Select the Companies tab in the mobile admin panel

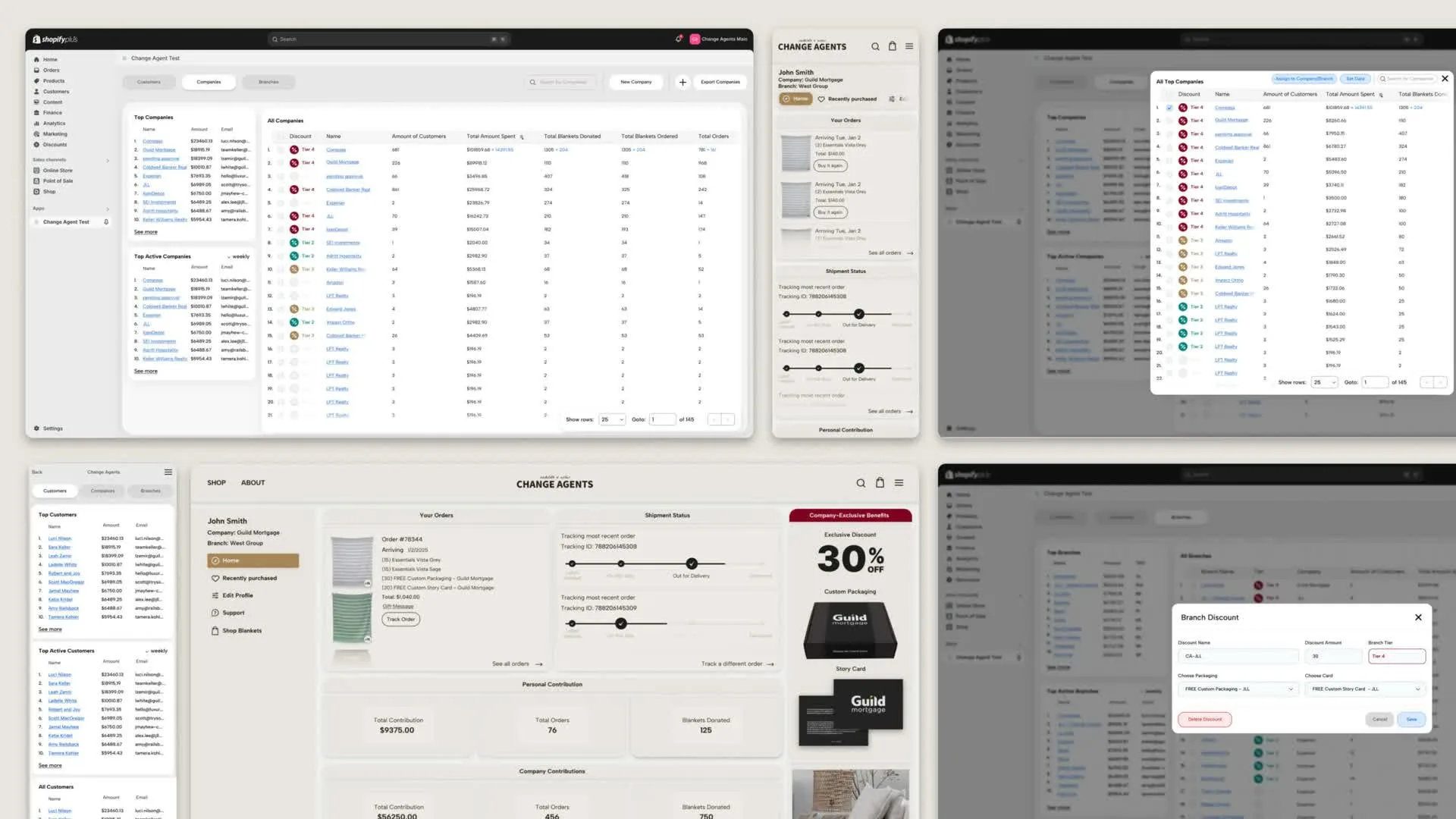[x=102, y=491]
